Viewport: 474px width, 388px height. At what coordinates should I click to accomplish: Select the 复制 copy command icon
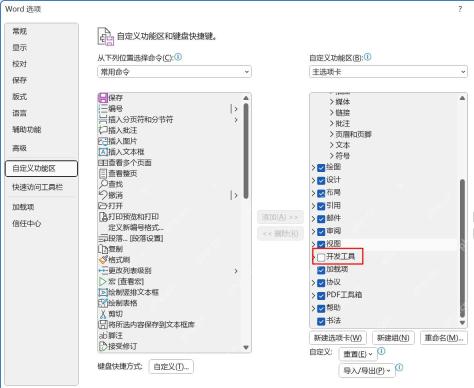[103, 249]
